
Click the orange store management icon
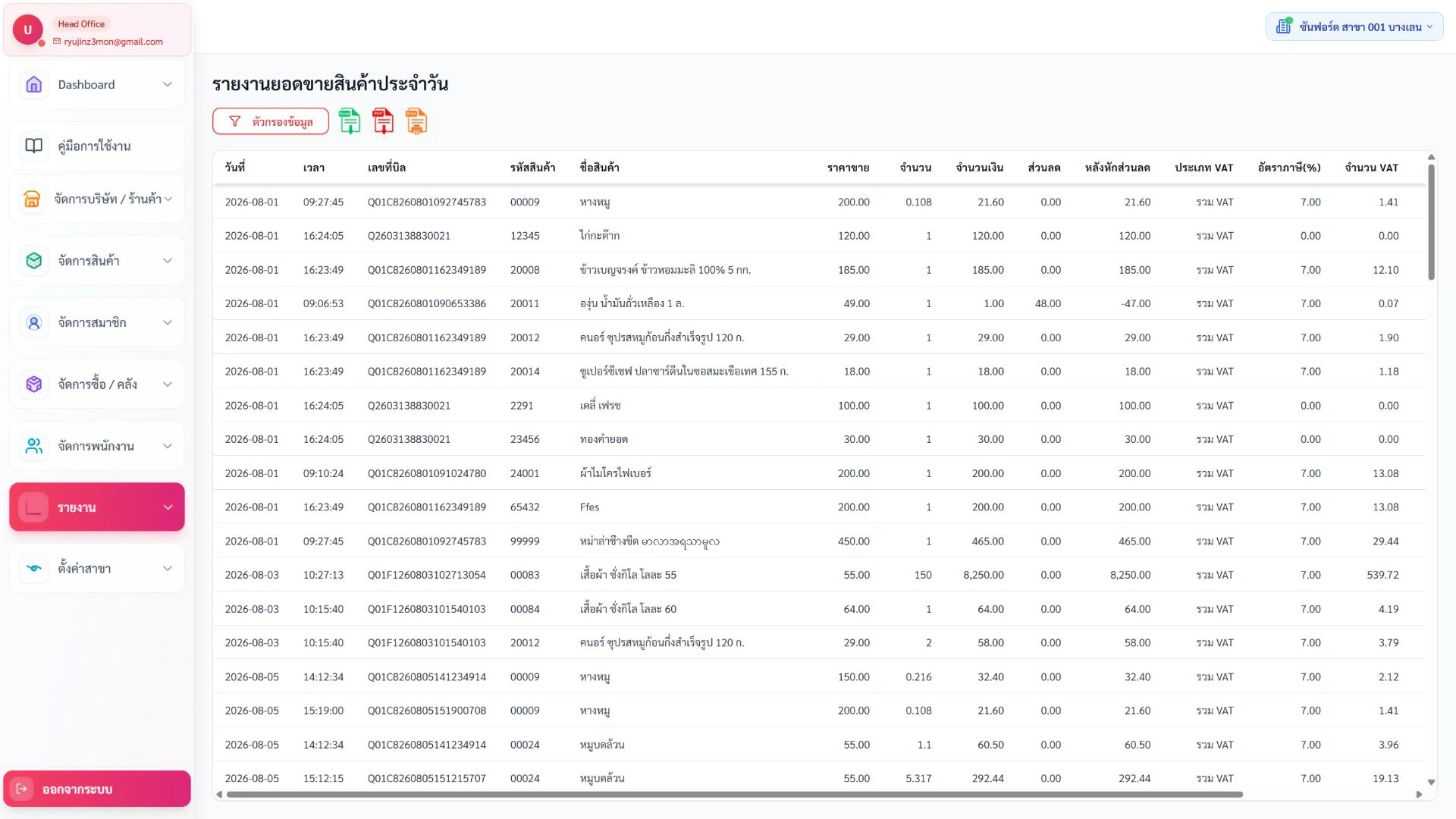point(32,199)
